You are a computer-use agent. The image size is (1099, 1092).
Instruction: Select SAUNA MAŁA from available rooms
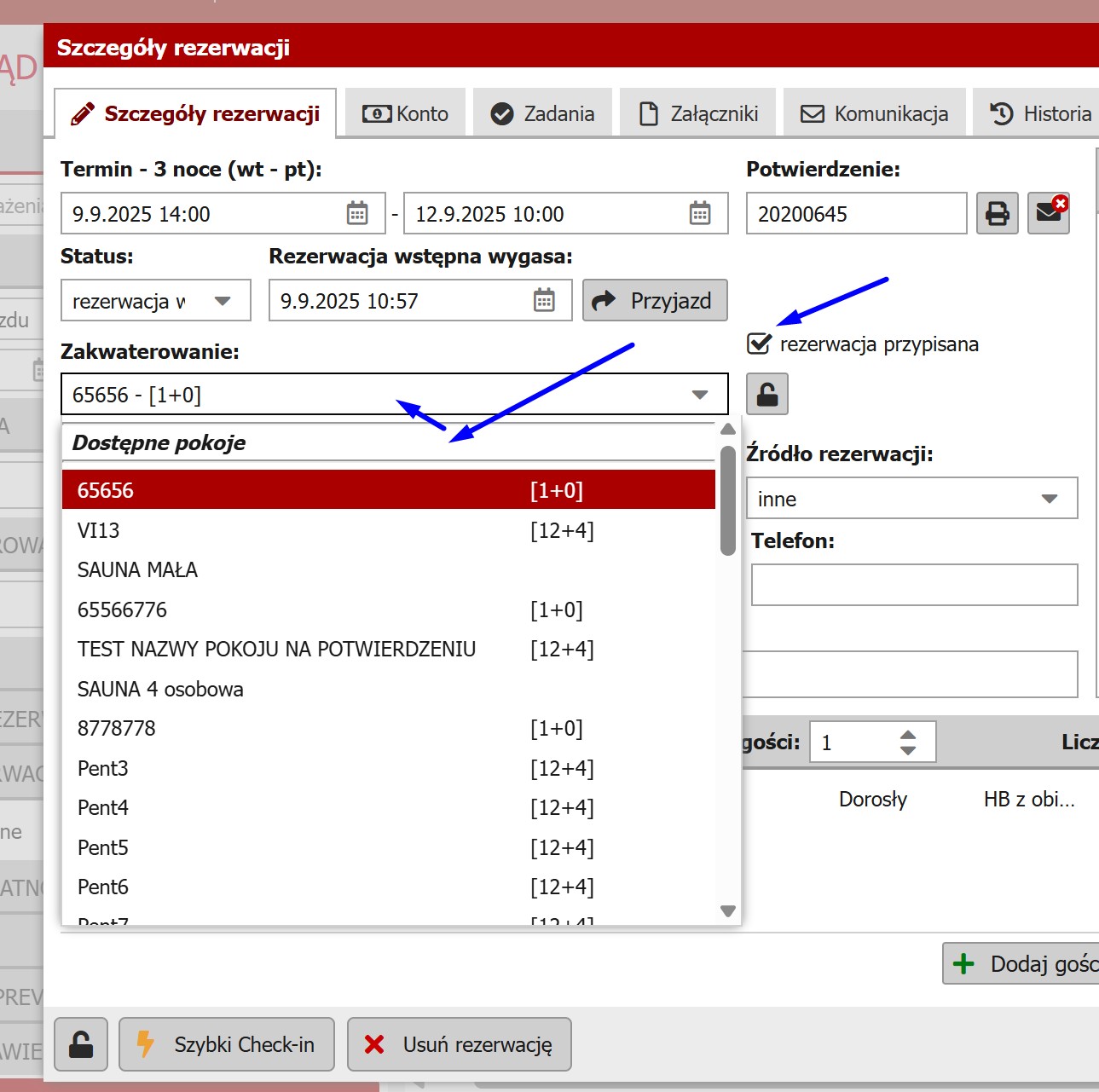[389, 569]
